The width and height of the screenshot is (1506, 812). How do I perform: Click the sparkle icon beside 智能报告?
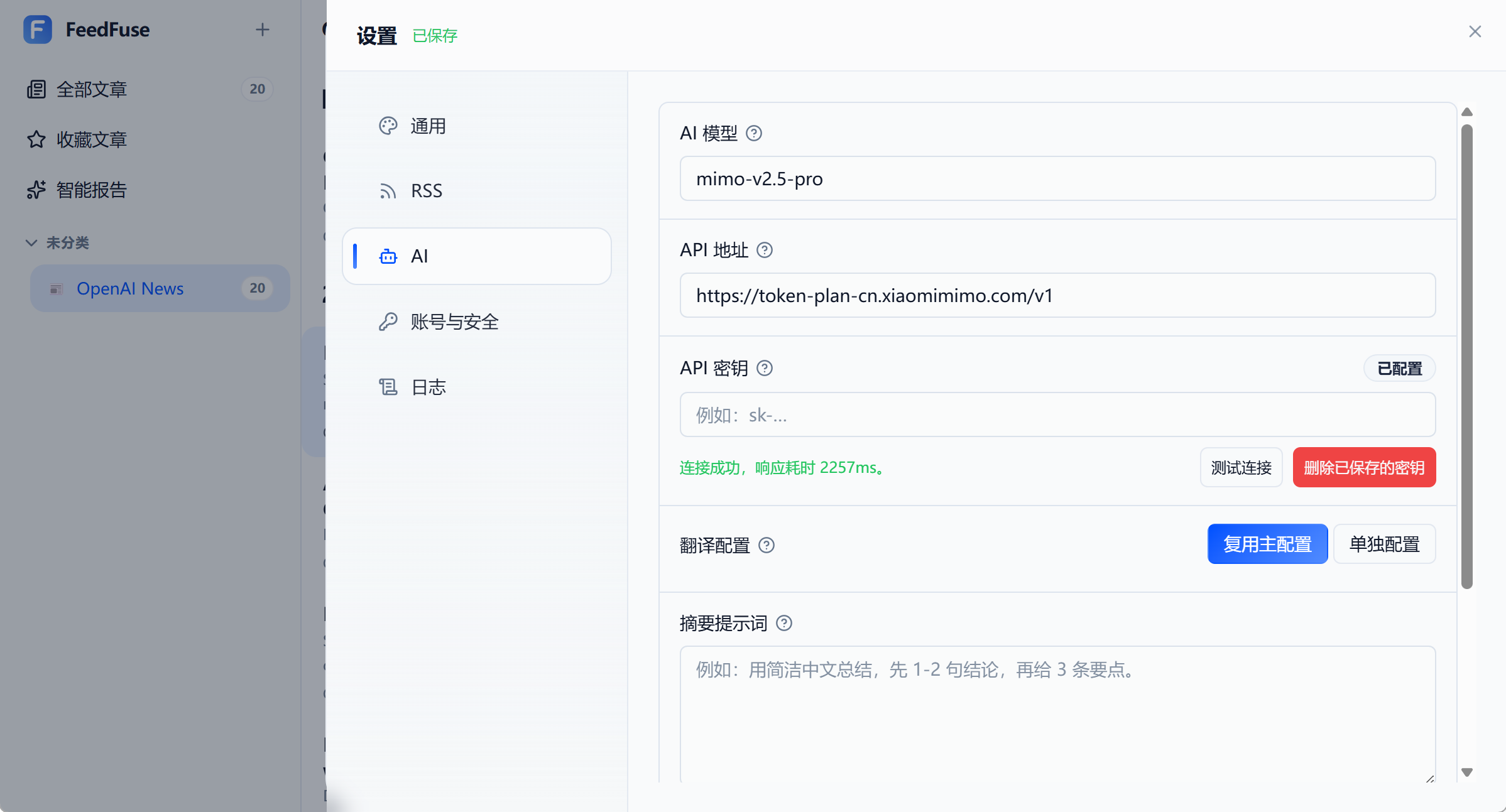pyautogui.click(x=36, y=190)
